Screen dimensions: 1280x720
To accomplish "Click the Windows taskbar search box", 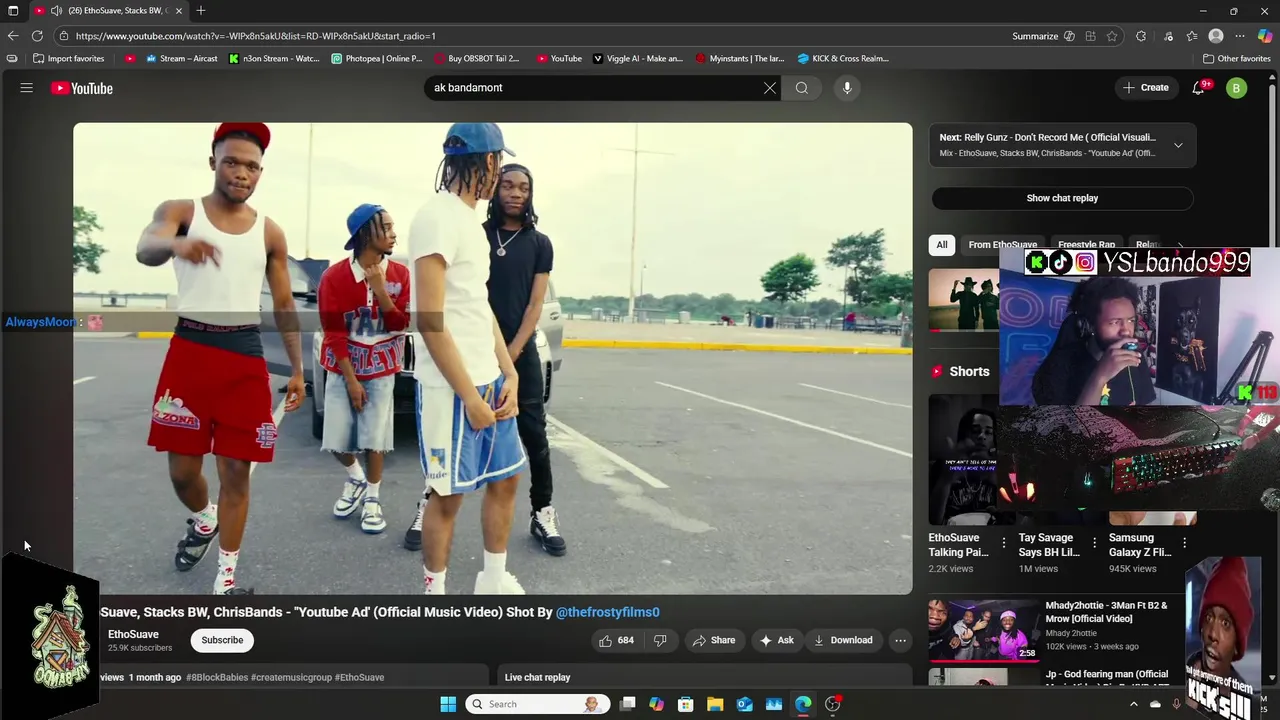I will coord(538,704).
